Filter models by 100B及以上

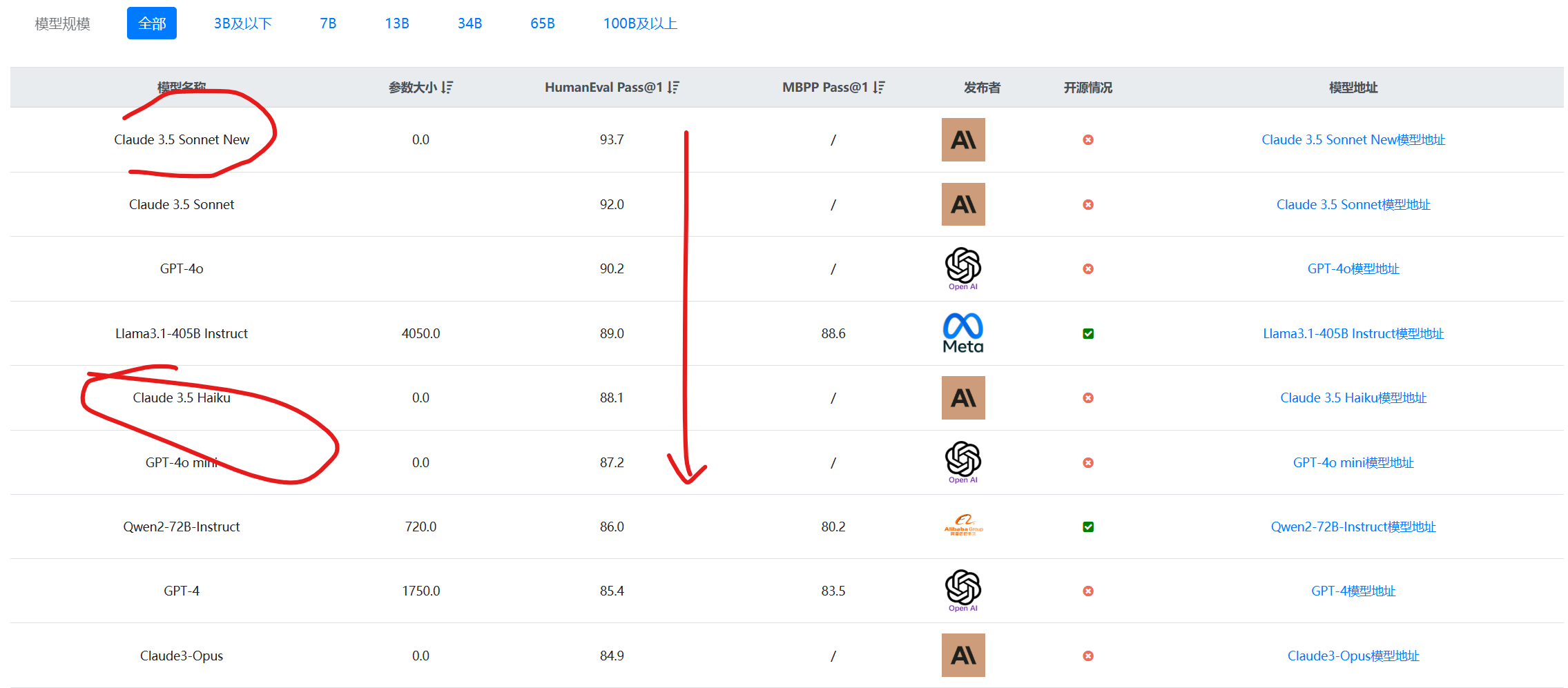pos(640,23)
